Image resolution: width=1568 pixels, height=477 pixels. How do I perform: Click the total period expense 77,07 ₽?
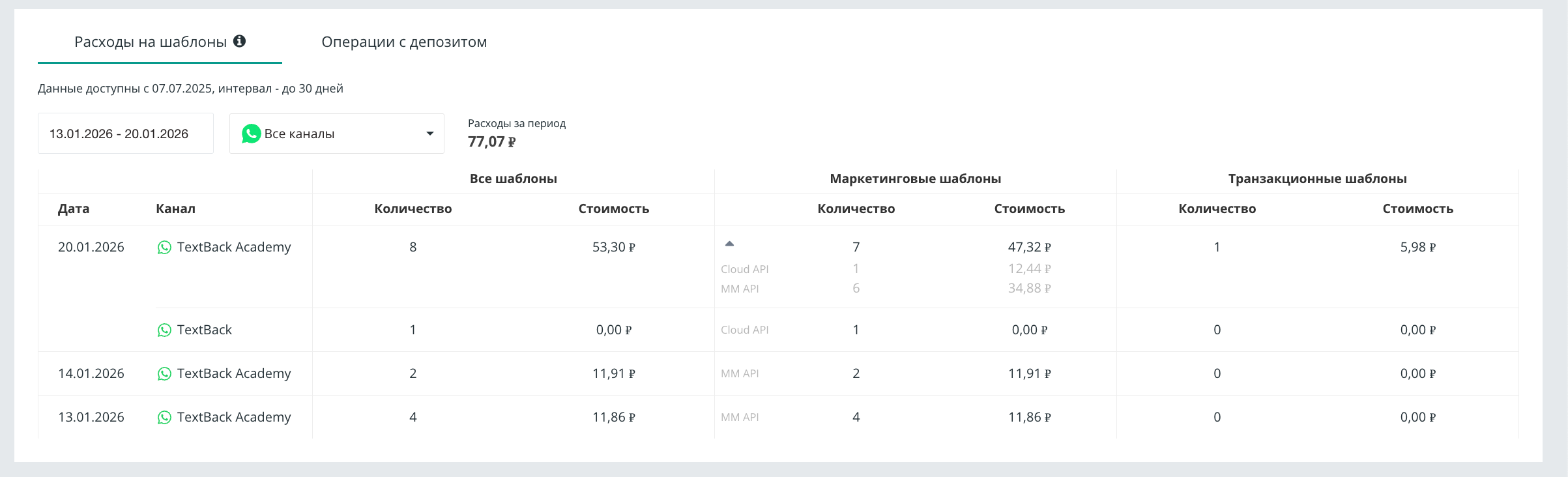[491, 141]
